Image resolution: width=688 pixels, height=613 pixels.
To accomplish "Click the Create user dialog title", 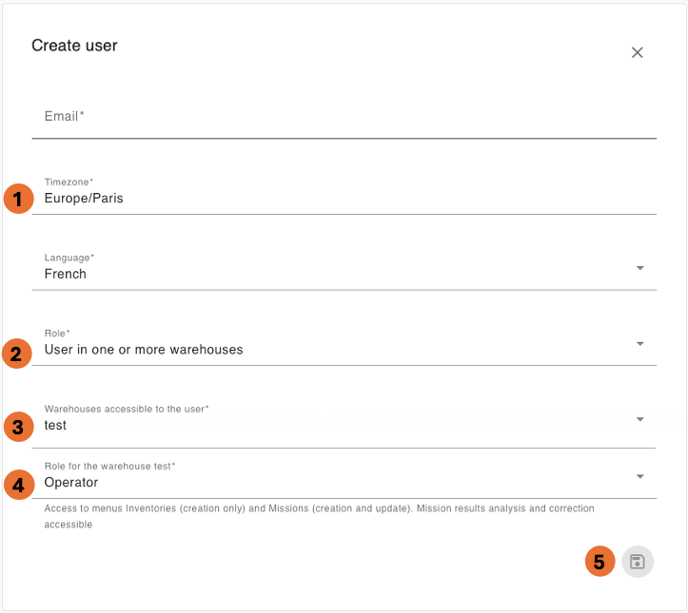I will [x=74, y=45].
